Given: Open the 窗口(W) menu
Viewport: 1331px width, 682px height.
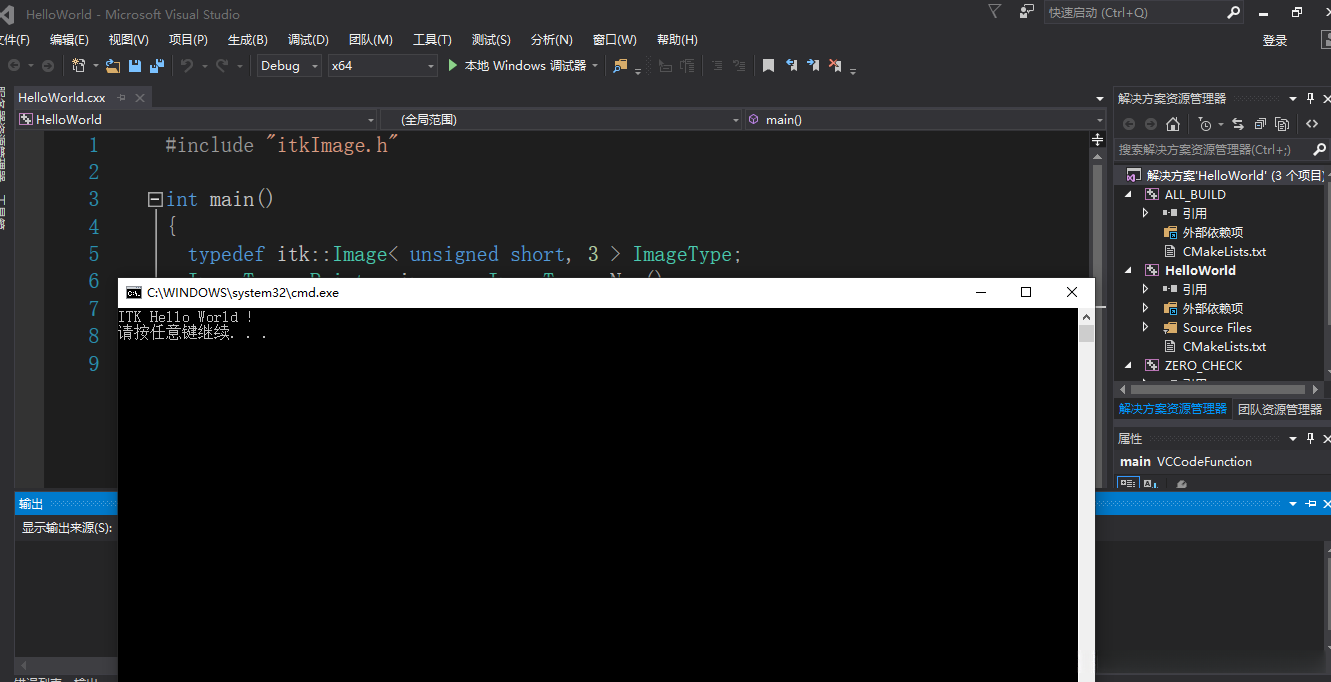Looking at the screenshot, I should (614, 40).
